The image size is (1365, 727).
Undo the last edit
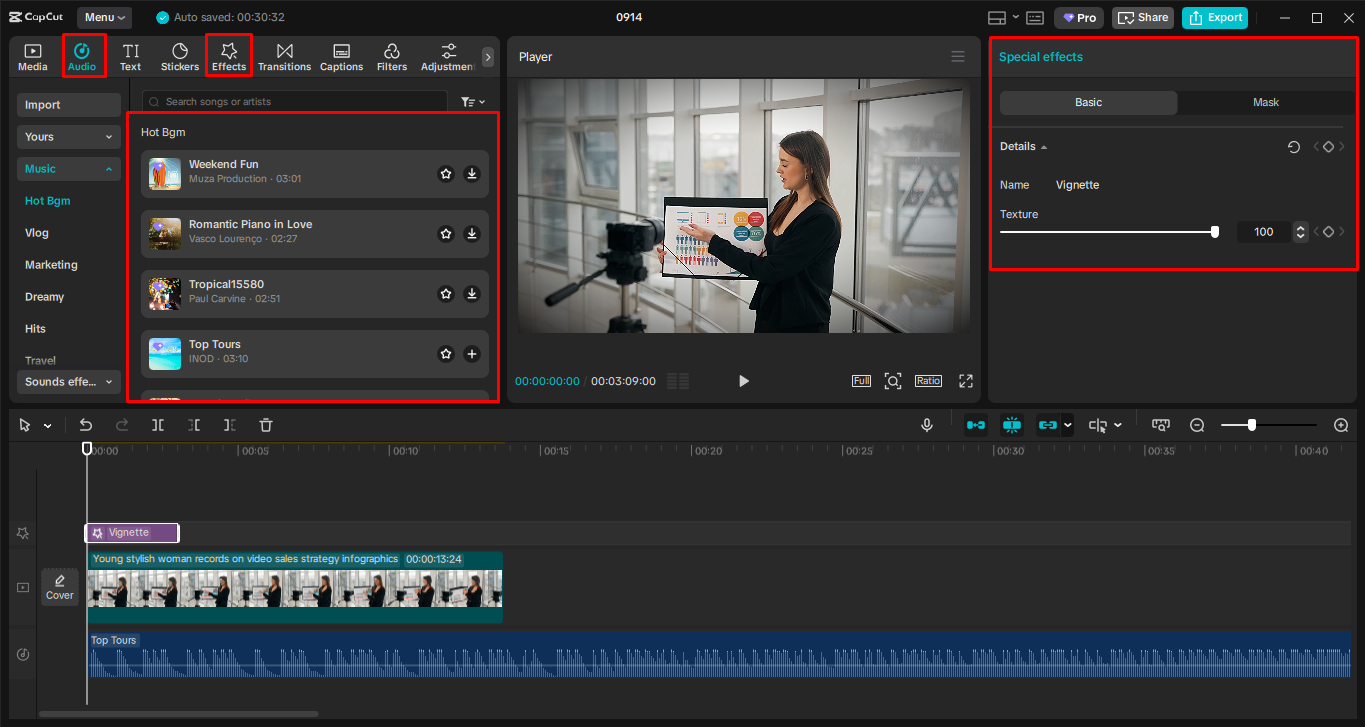click(86, 424)
